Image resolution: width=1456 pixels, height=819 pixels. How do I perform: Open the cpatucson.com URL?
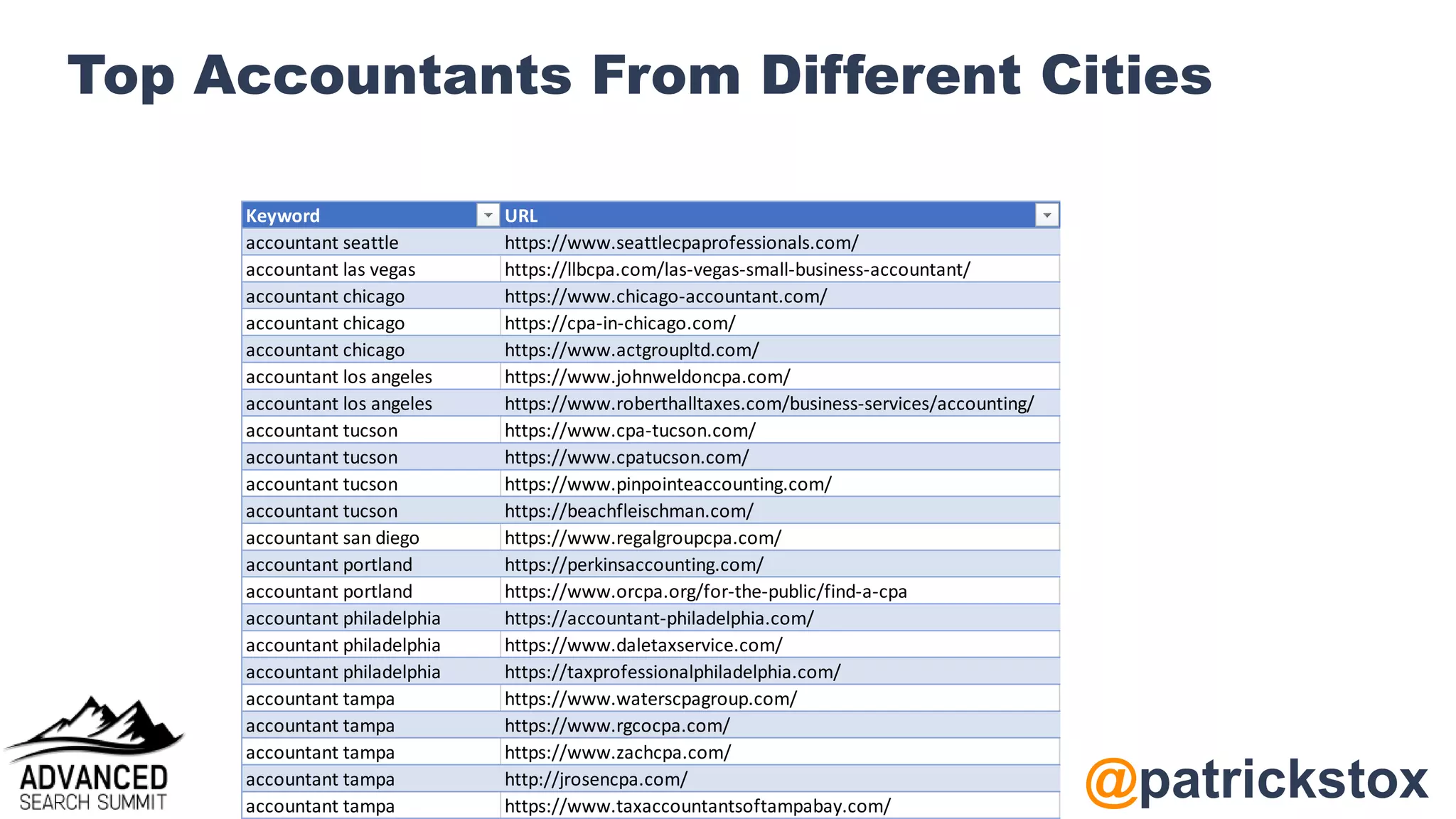(x=626, y=457)
